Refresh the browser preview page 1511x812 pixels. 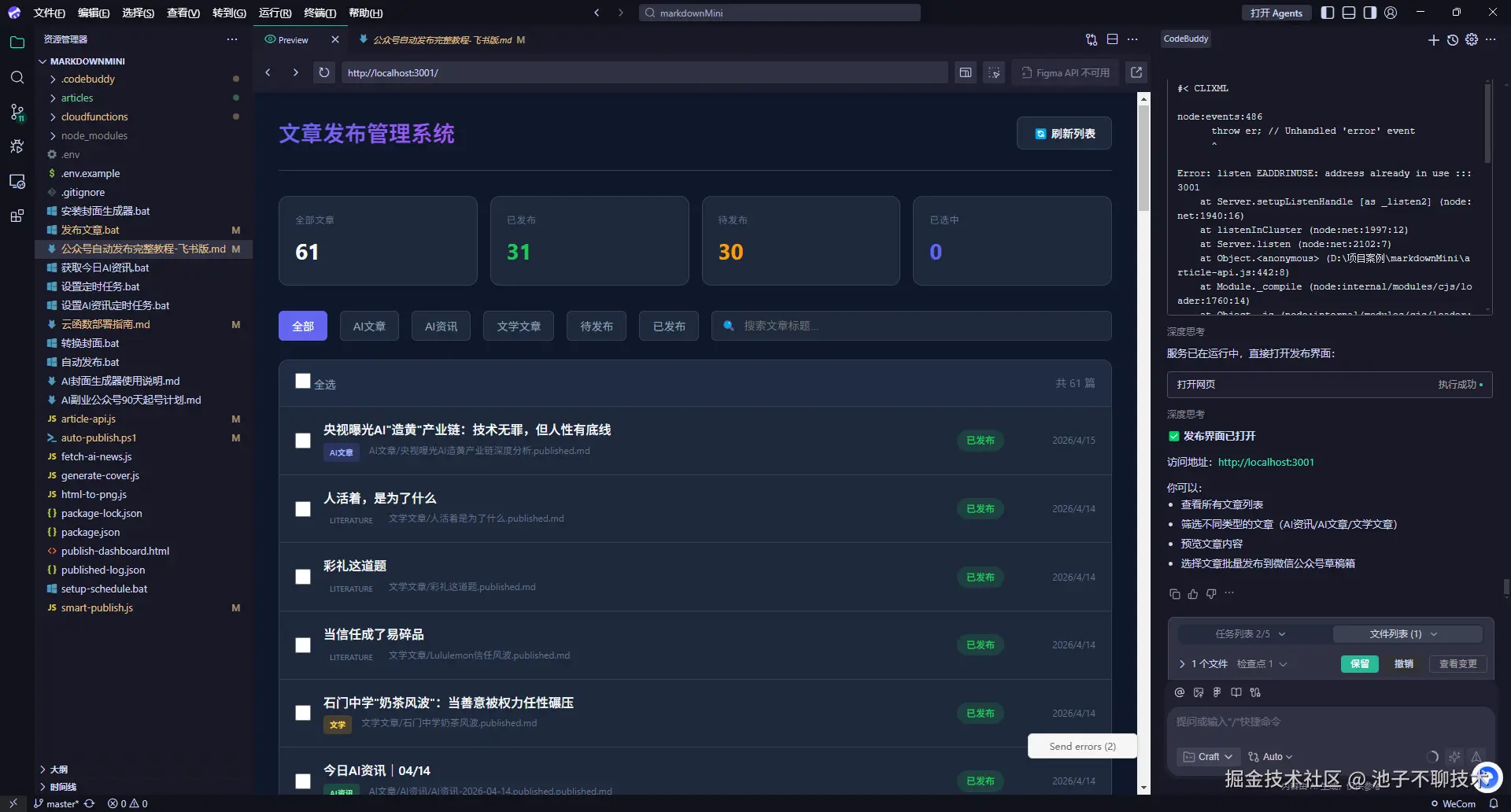pyautogui.click(x=323, y=72)
